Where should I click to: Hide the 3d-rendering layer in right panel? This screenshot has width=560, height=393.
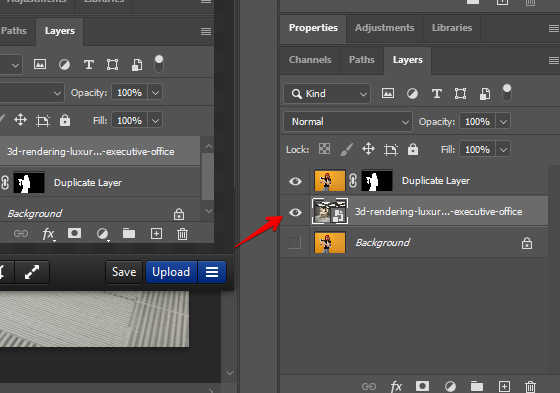[x=295, y=212]
